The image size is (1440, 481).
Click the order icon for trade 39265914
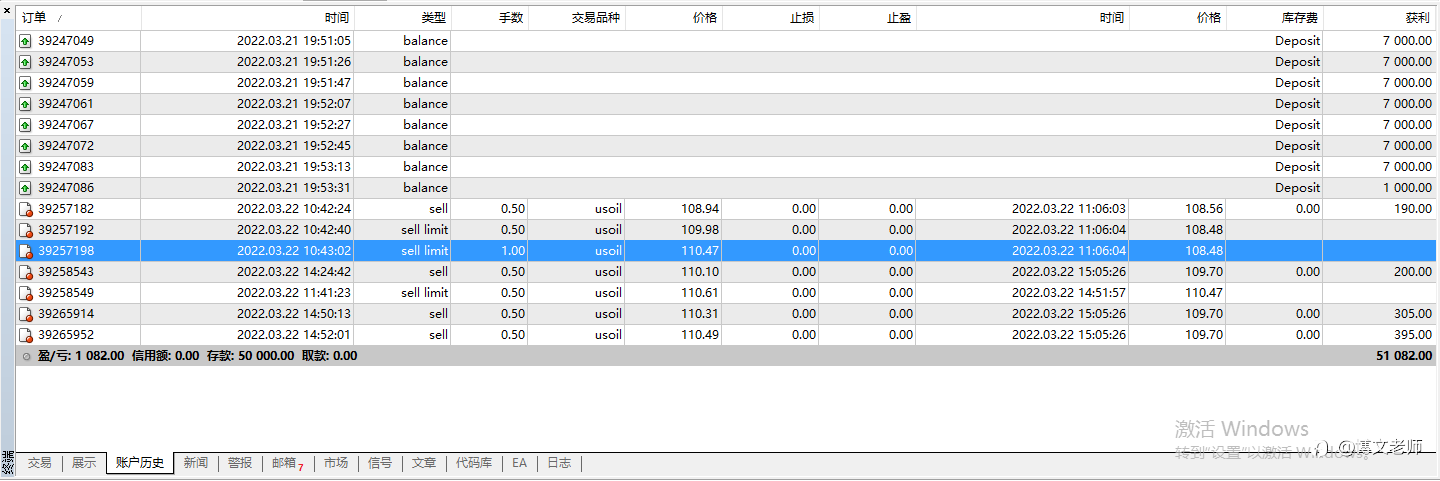click(26, 314)
